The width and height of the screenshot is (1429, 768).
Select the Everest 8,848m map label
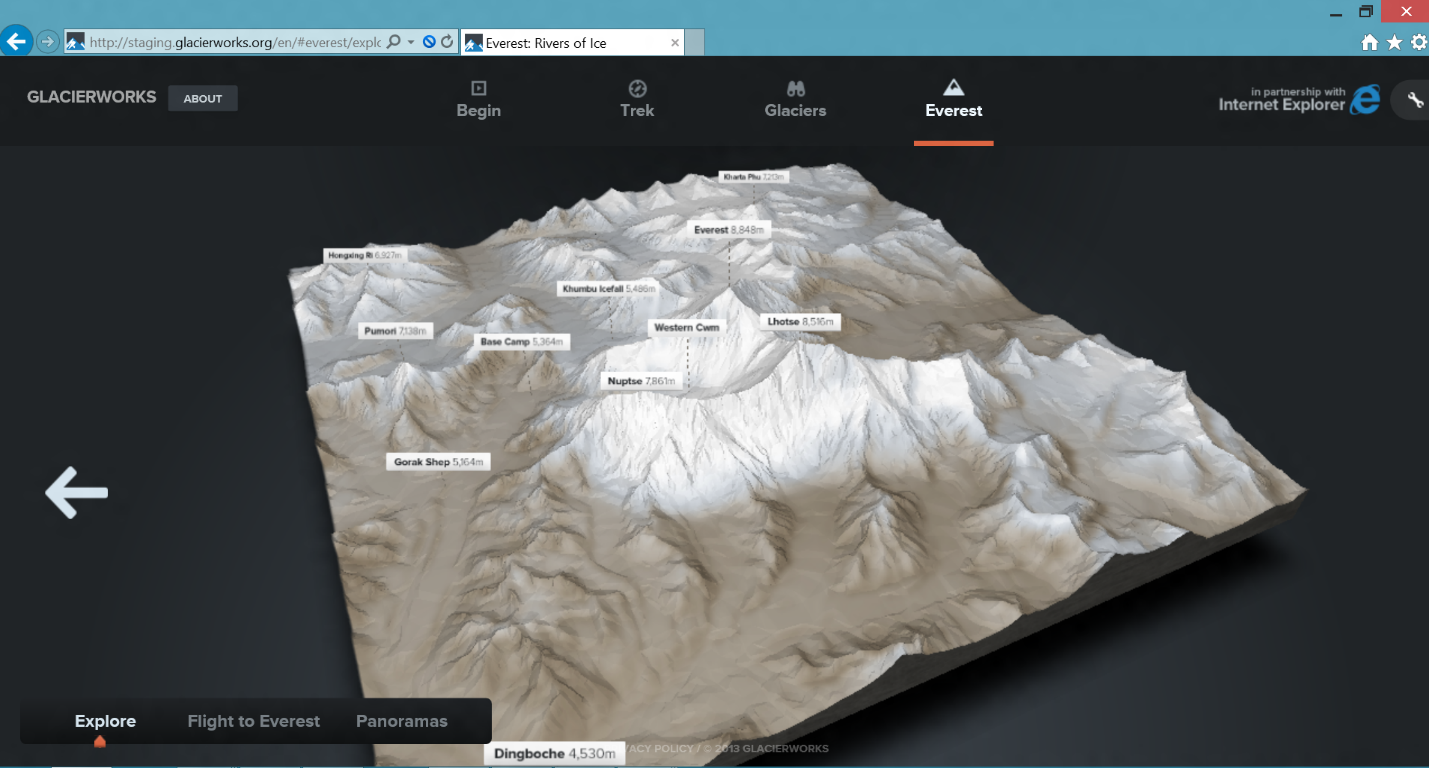(x=730, y=230)
